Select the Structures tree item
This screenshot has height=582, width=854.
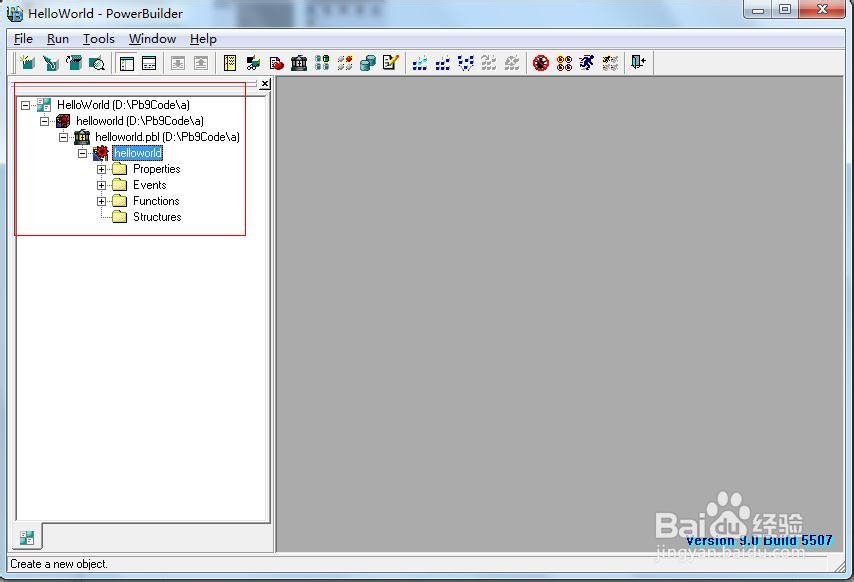pos(157,217)
